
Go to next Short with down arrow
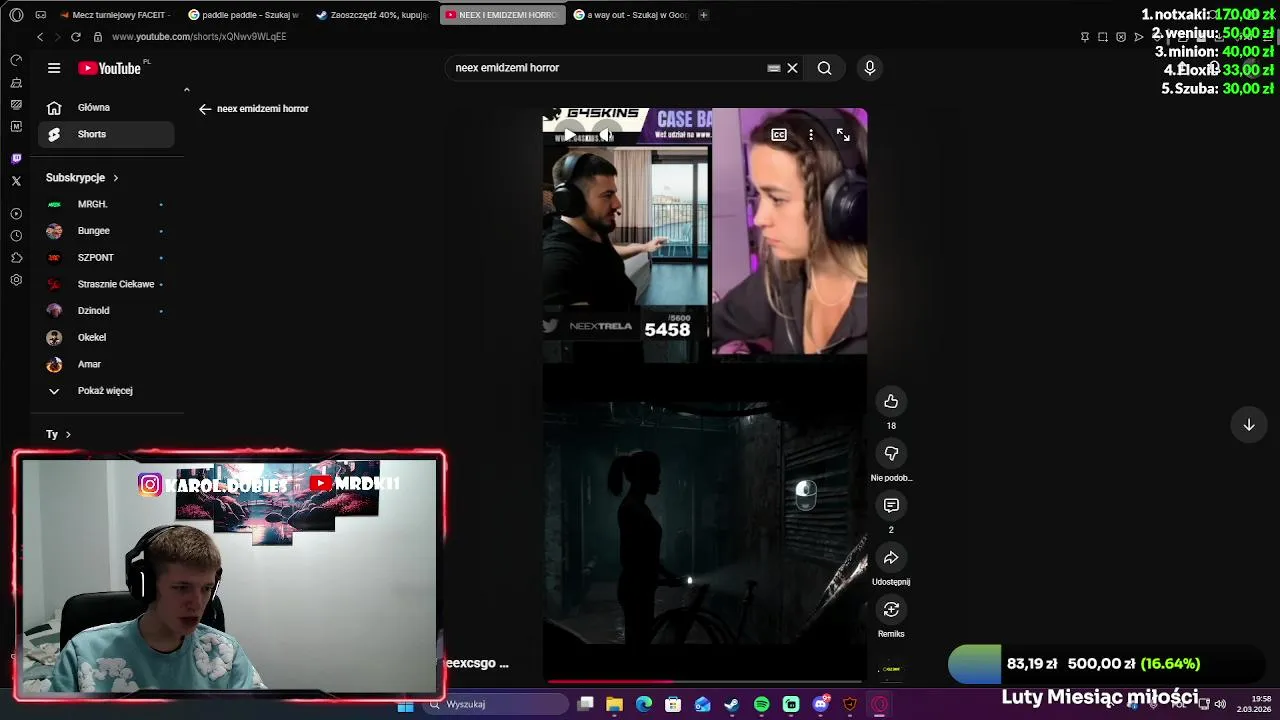[1249, 425]
